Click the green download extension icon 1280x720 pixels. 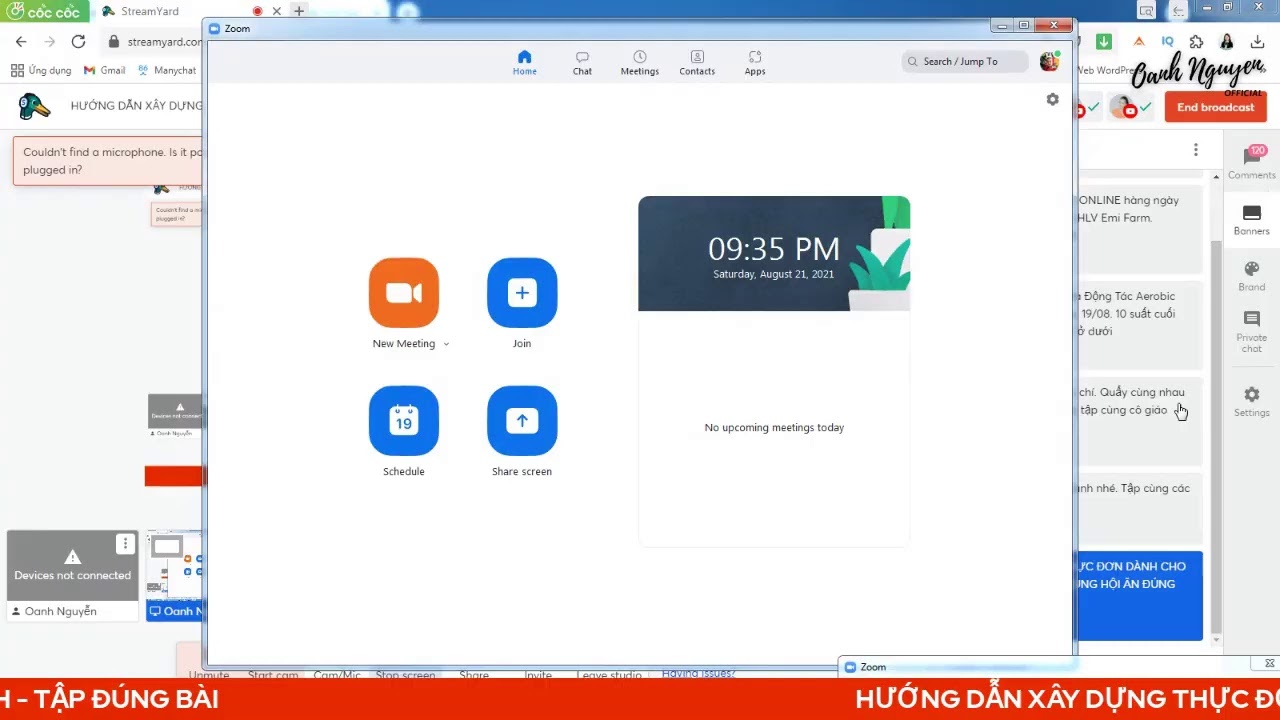tap(1104, 41)
